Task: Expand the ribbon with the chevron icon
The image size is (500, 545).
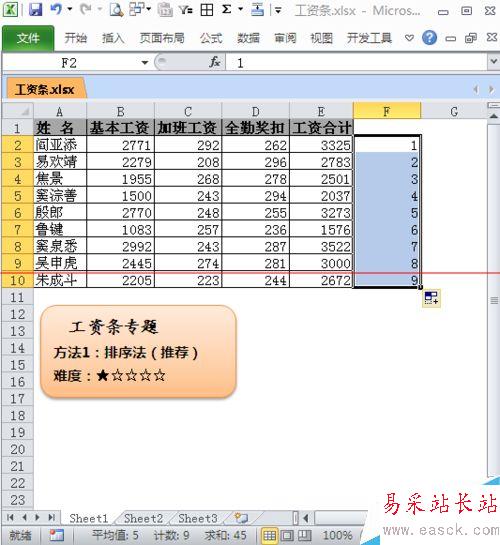Action: click(409, 38)
